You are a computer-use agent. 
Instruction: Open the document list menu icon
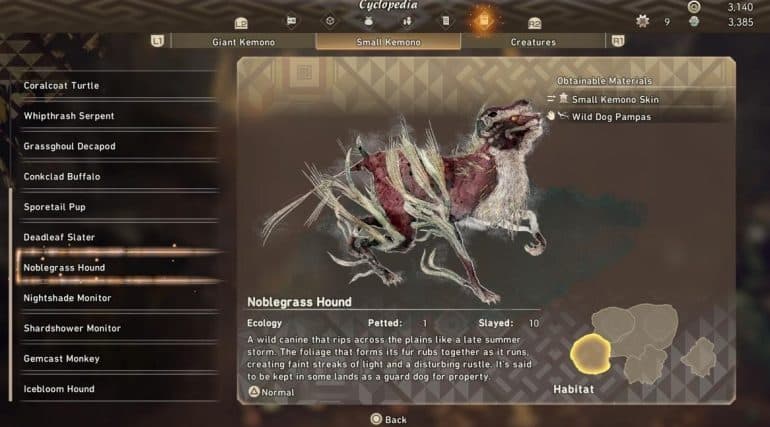click(445, 21)
